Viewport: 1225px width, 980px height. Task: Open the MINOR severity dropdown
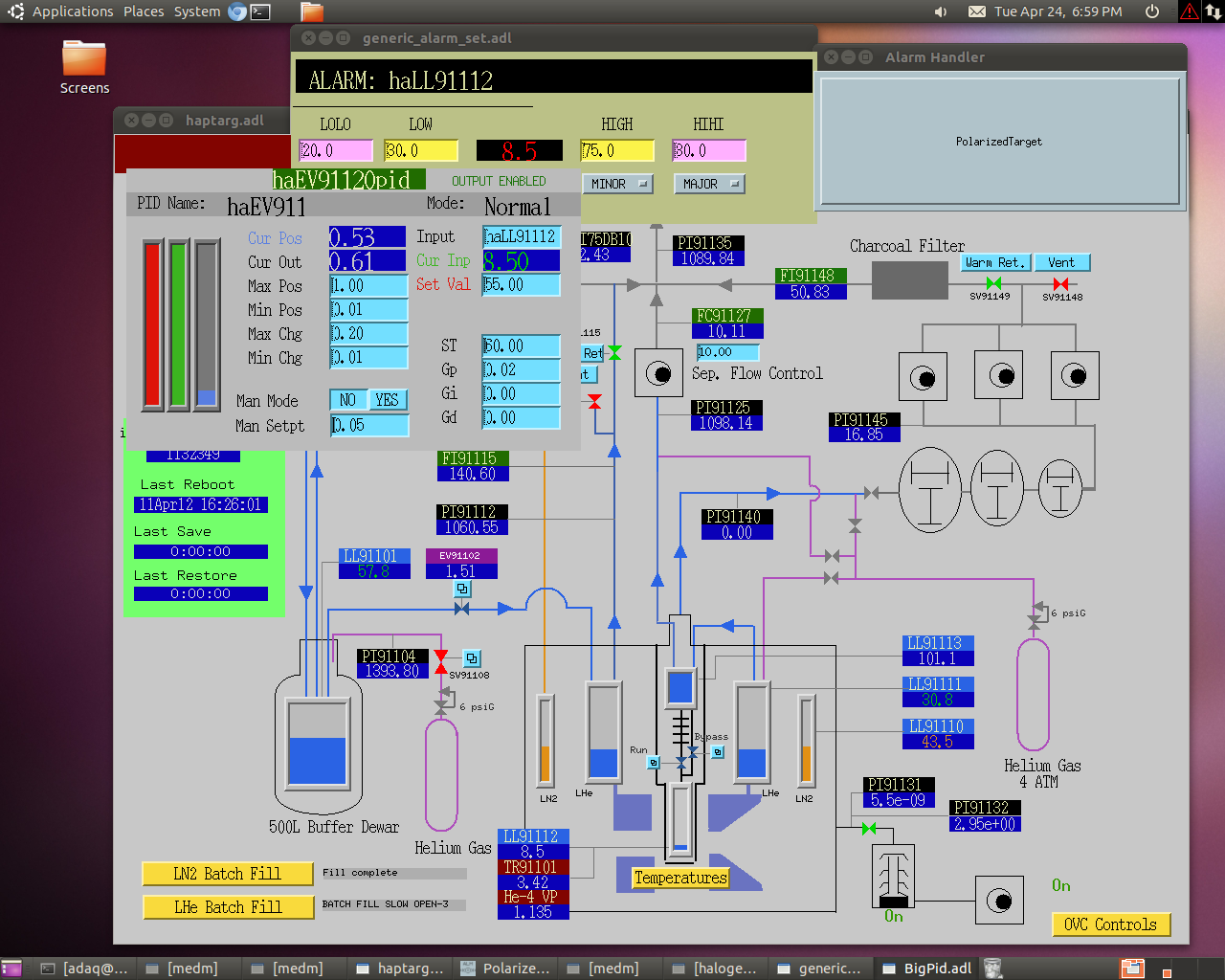click(615, 184)
